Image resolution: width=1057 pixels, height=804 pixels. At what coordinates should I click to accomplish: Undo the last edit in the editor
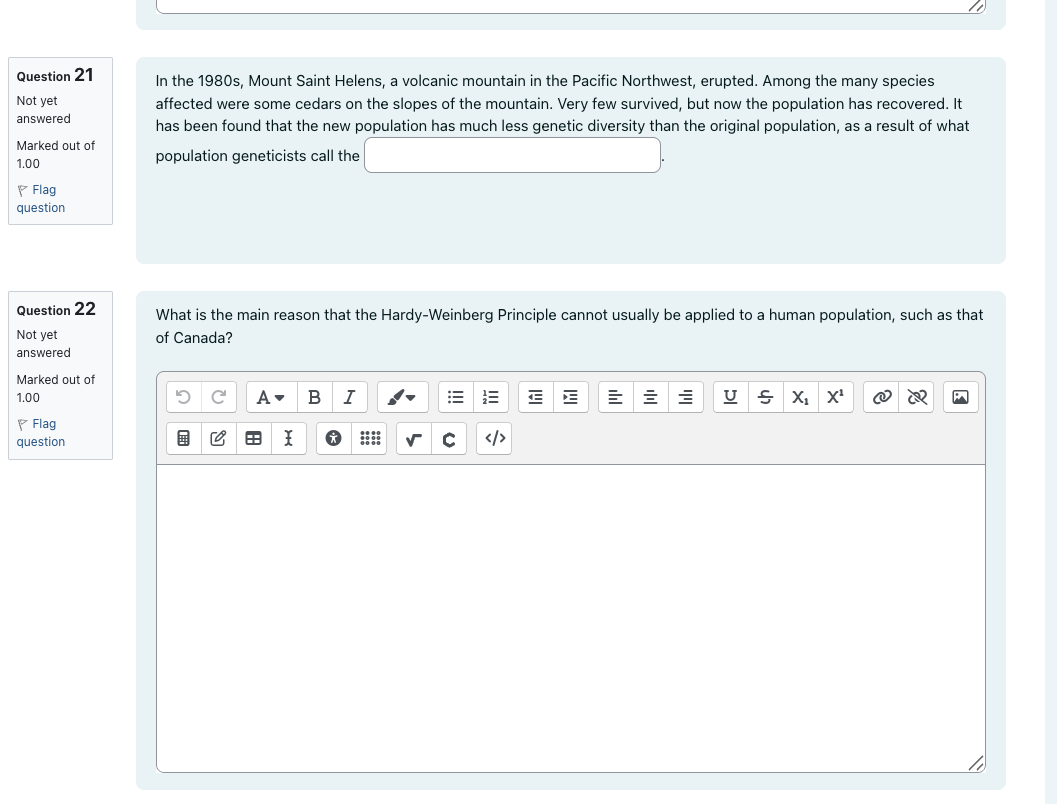[183, 397]
